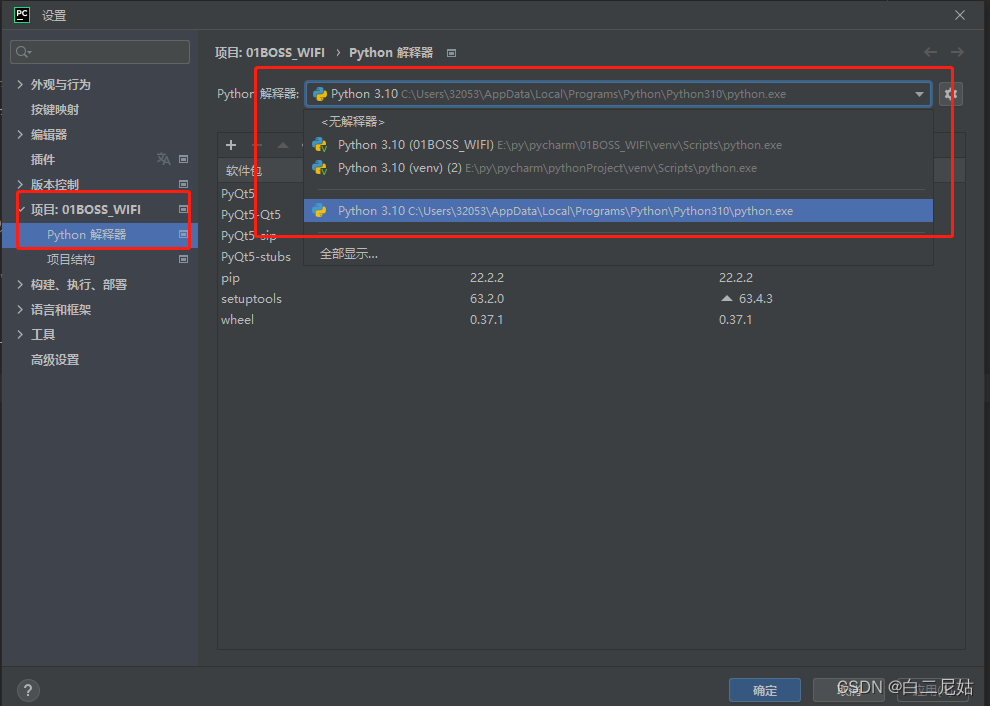Select the pip package row

coord(591,278)
